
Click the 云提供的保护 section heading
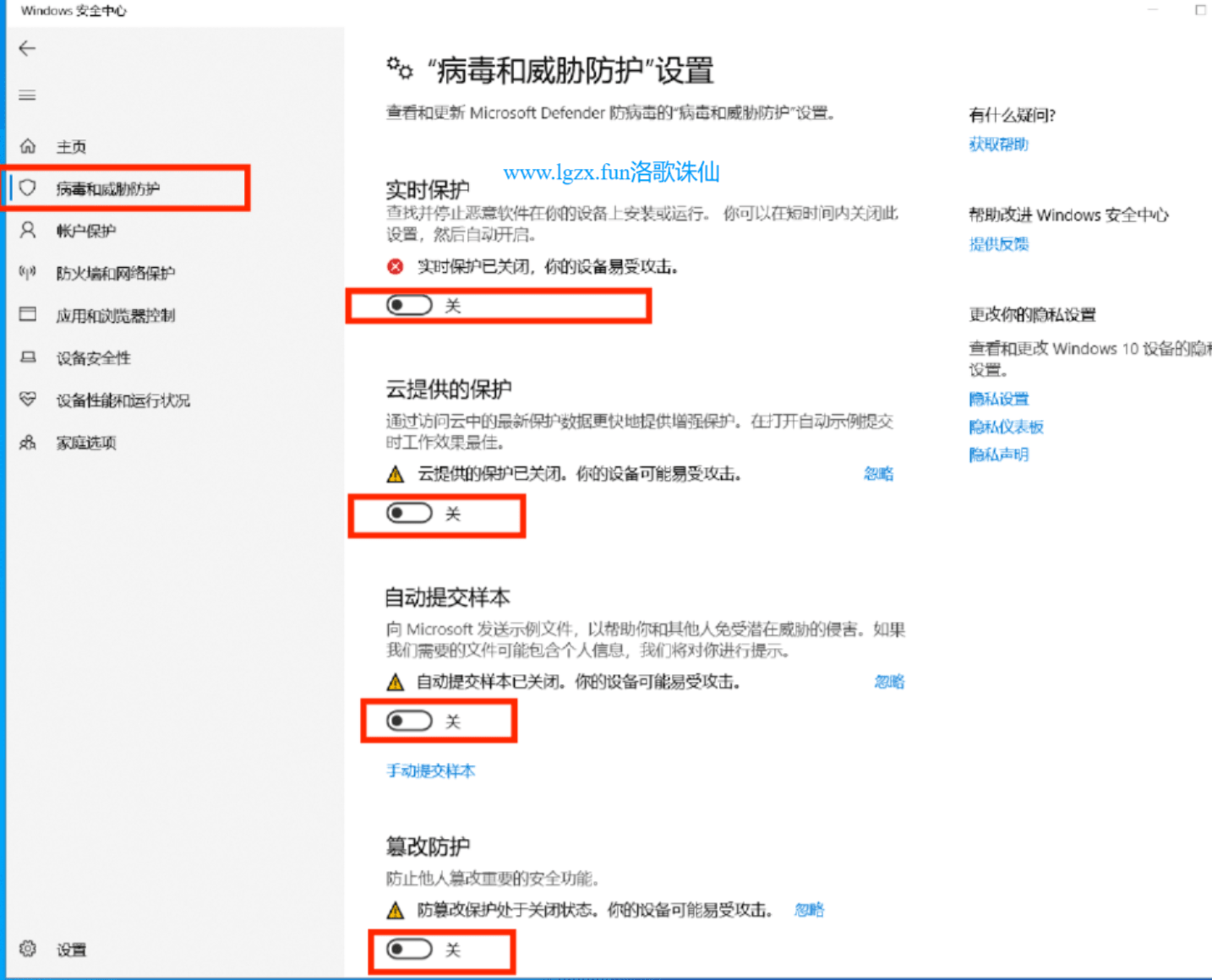pyautogui.click(x=449, y=389)
